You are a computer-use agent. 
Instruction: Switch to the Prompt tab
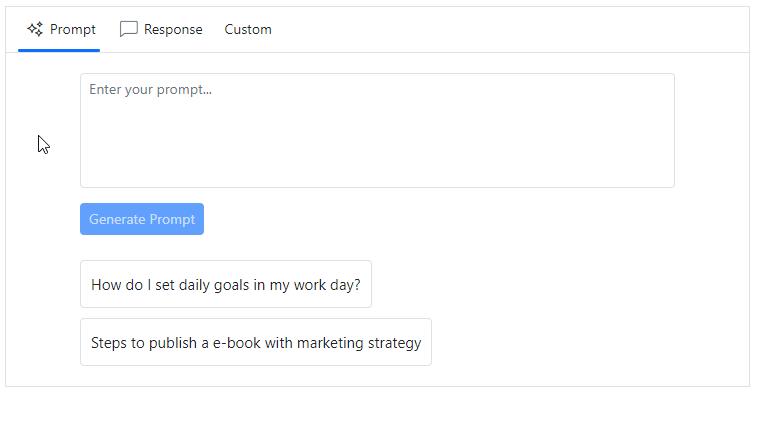pyautogui.click(x=60, y=29)
